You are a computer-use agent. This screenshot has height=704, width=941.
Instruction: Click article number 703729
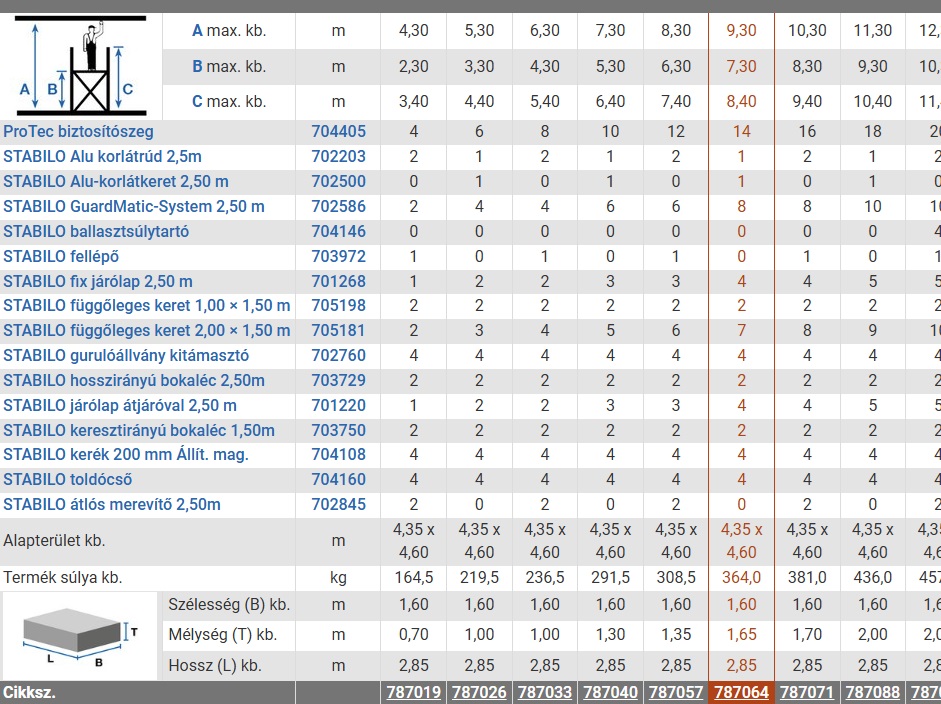tap(338, 381)
